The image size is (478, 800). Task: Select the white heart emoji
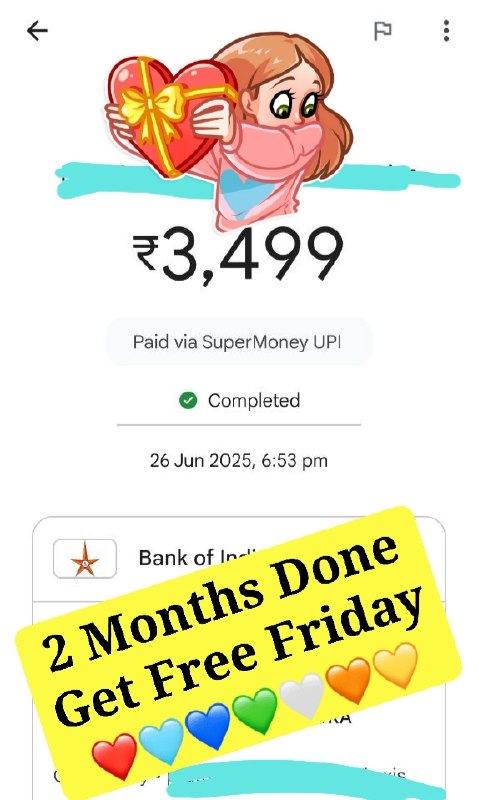coord(302,695)
